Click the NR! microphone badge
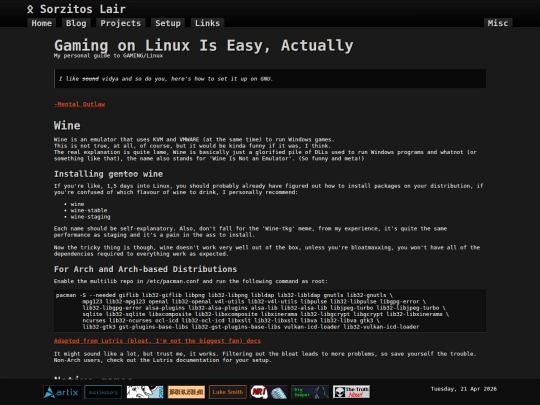This screenshot has width=540, height=405. [x=269, y=392]
